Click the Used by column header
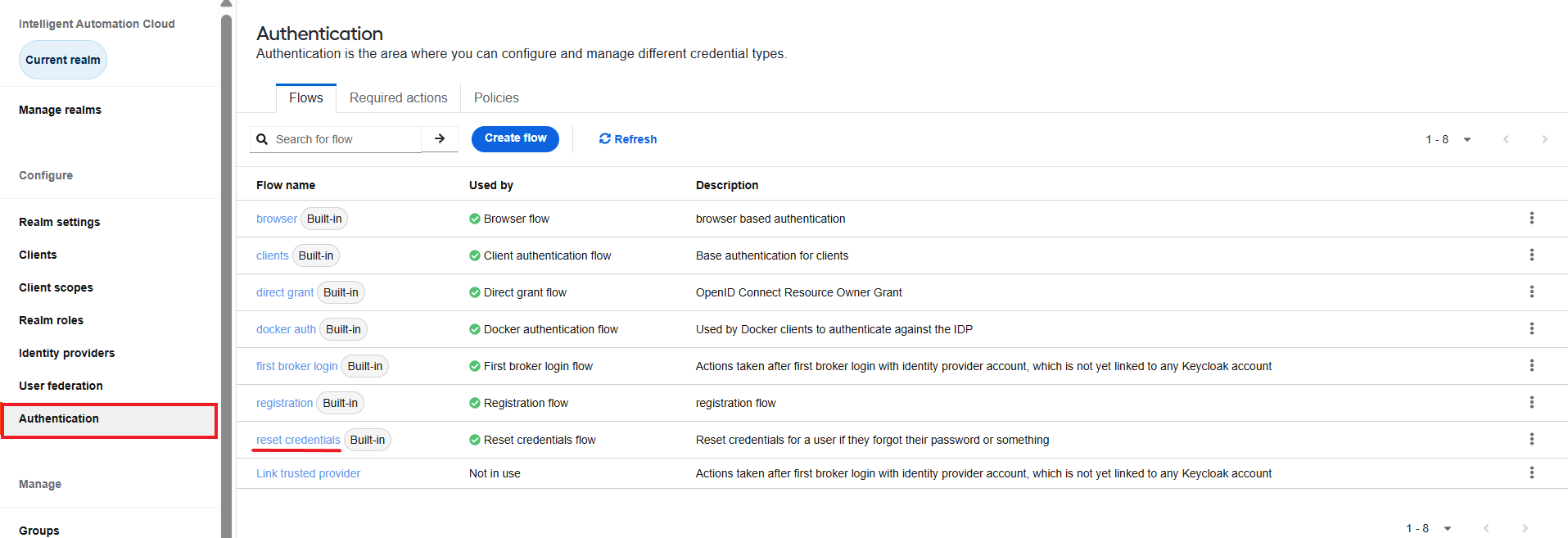1568x538 pixels. click(491, 185)
